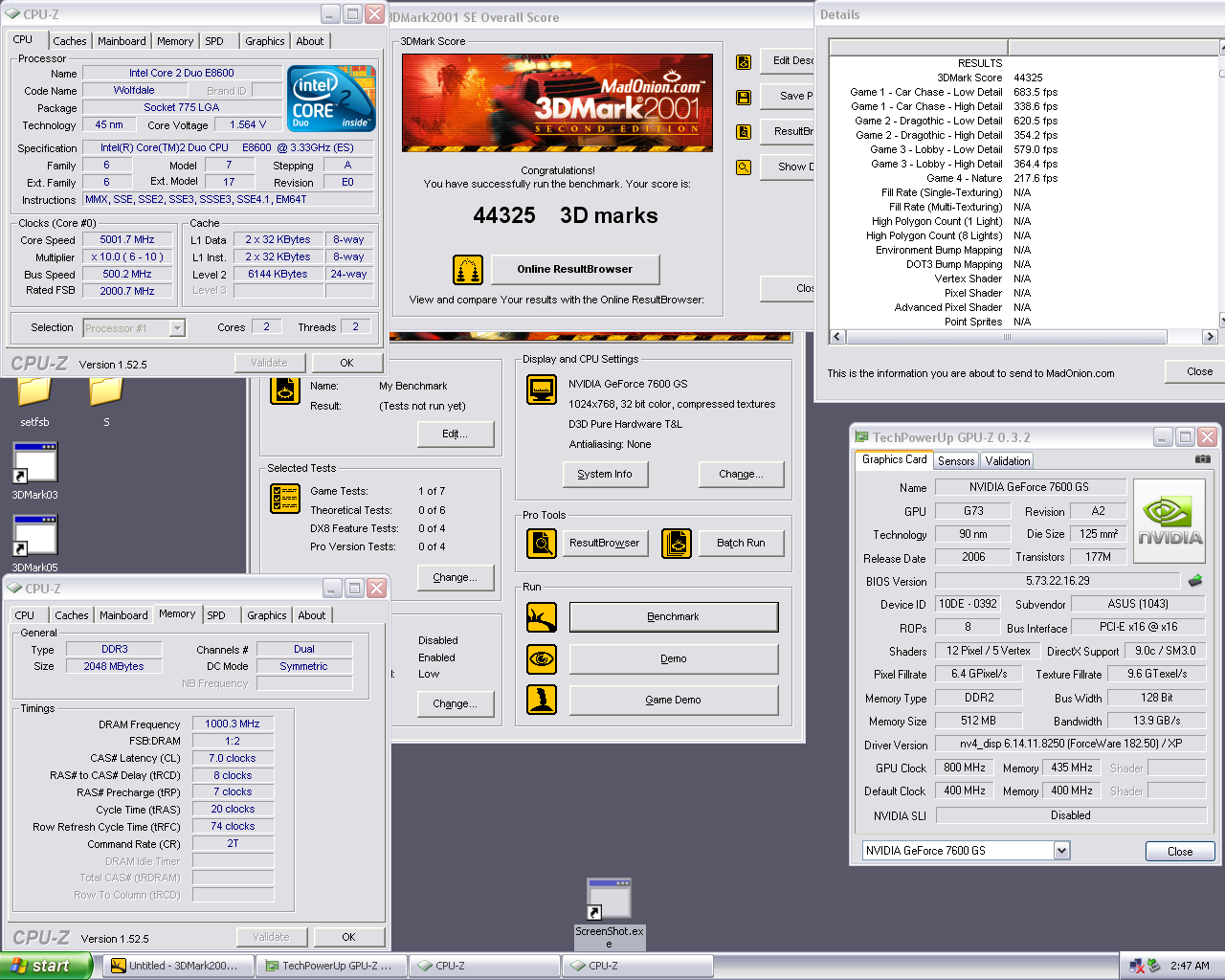Click the Edit button under My Benchmark
Image resolution: width=1225 pixels, height=980 pixels.
click(456, 434)
